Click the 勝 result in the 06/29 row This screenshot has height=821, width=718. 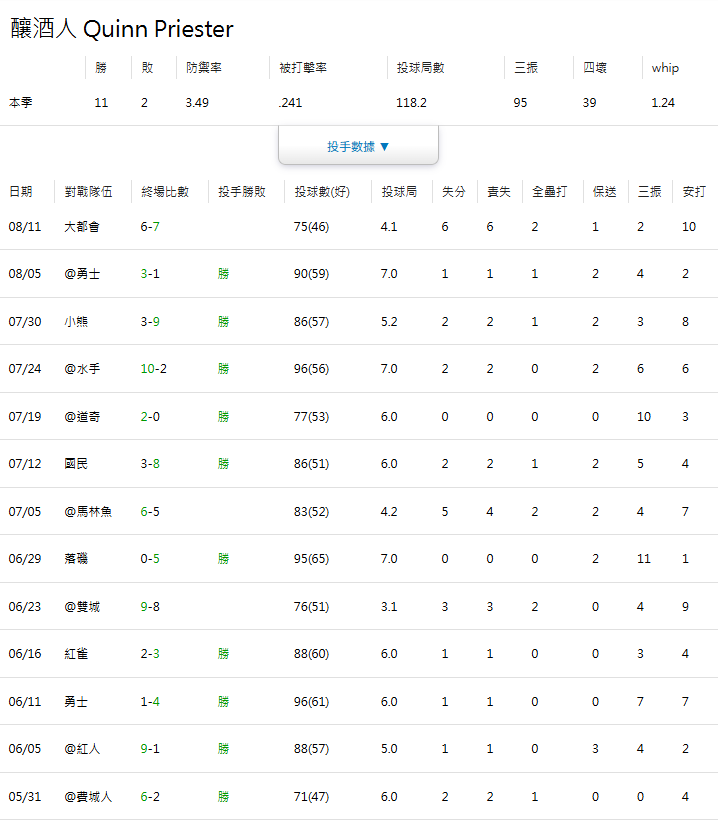(x=224, y=559)
